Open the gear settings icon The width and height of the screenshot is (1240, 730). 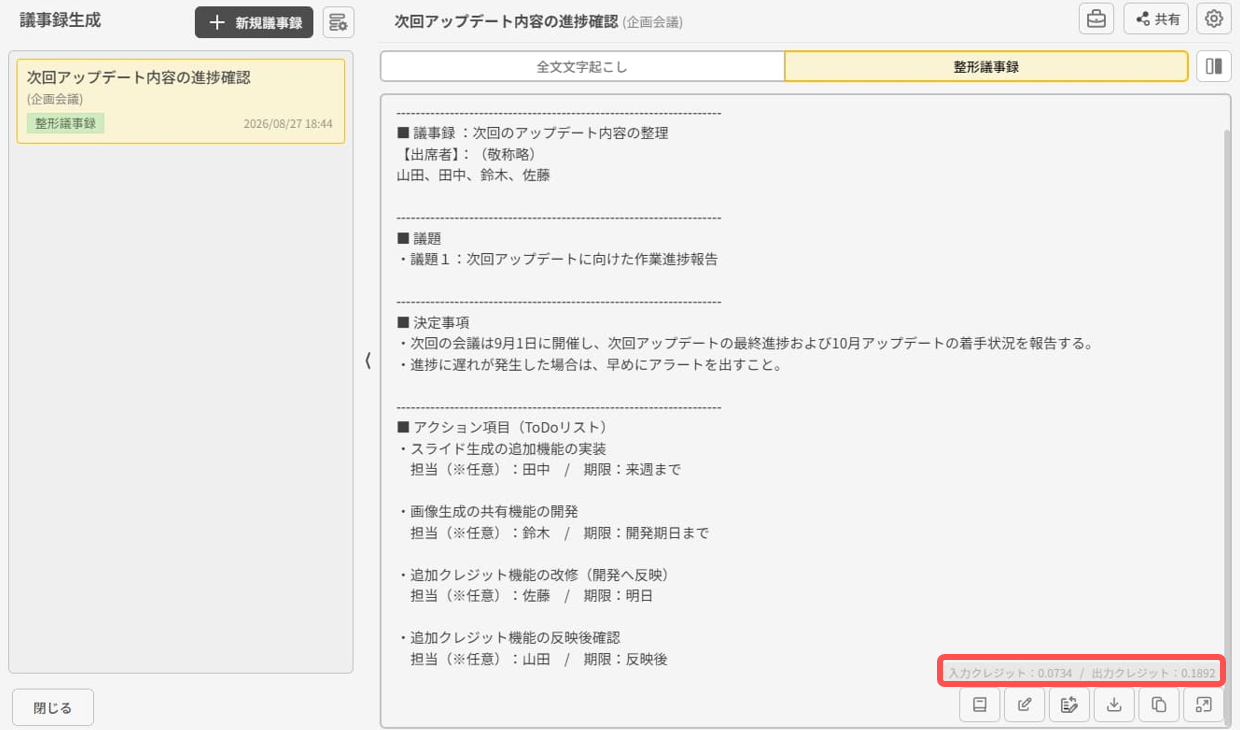1214,19
